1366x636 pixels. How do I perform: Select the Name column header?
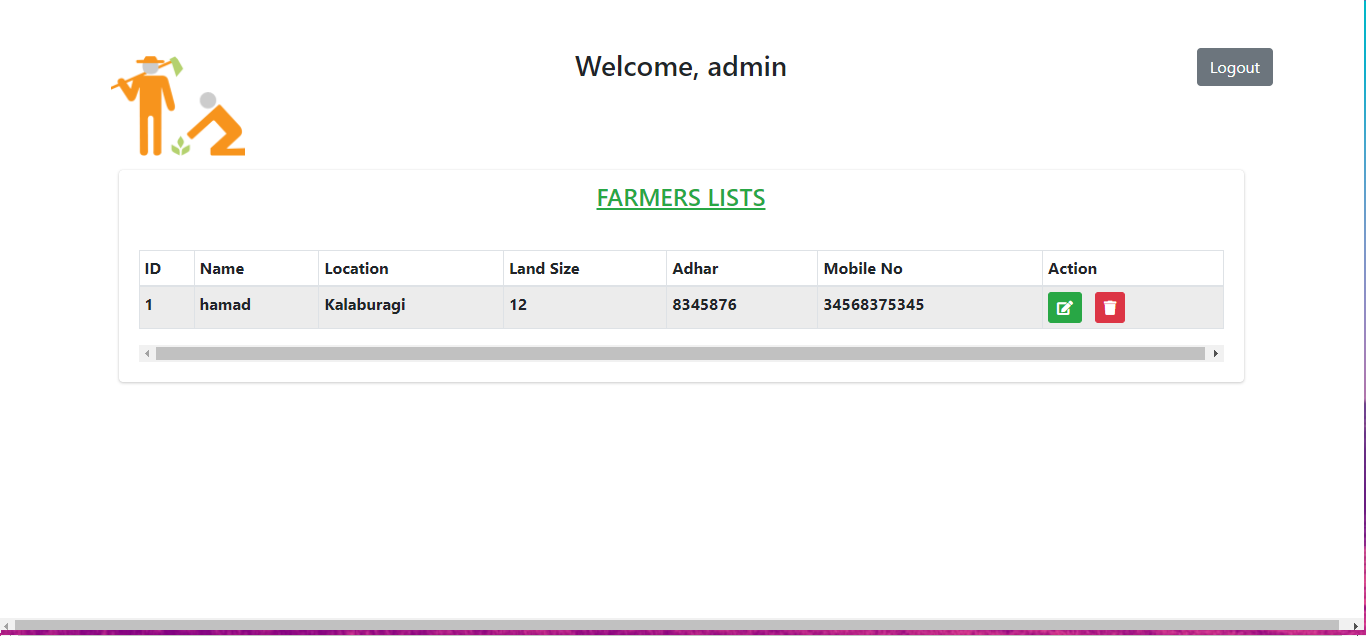(x=221, y=268)
